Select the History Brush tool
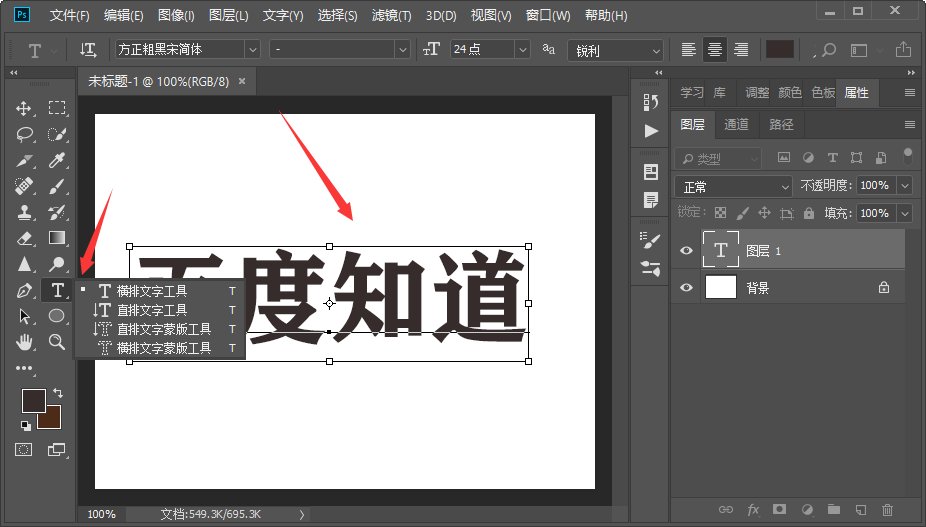The image size is (926, 527). coord(57,212)
